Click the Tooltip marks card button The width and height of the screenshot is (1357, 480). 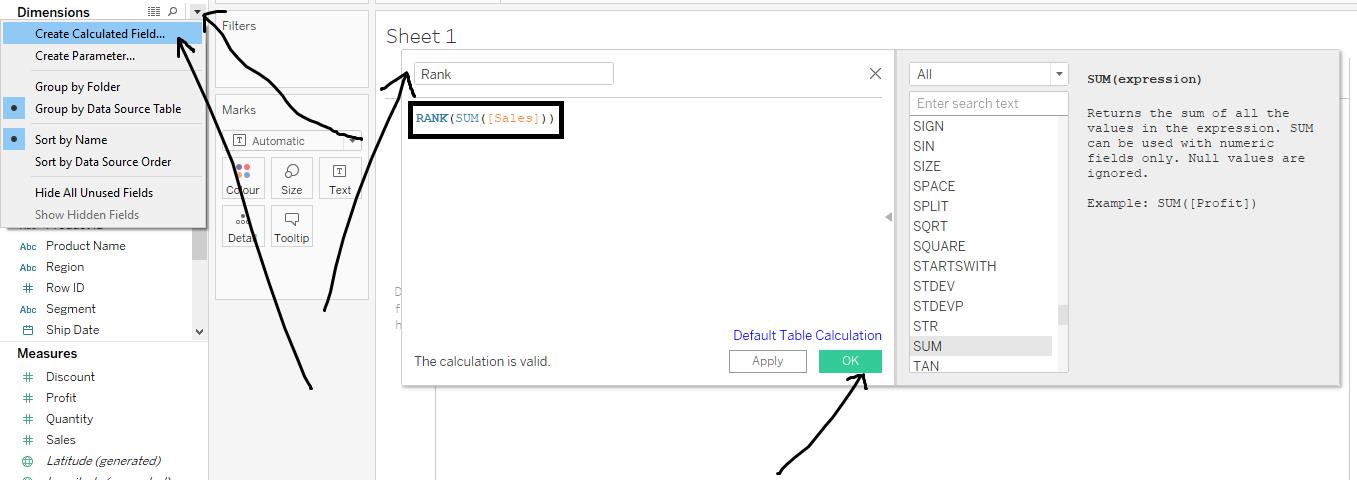(x=291, y=226)
